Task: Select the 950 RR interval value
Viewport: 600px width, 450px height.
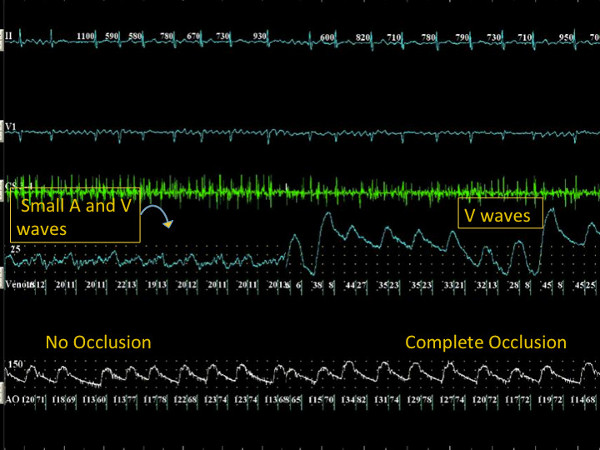Action: coord(566,38)
